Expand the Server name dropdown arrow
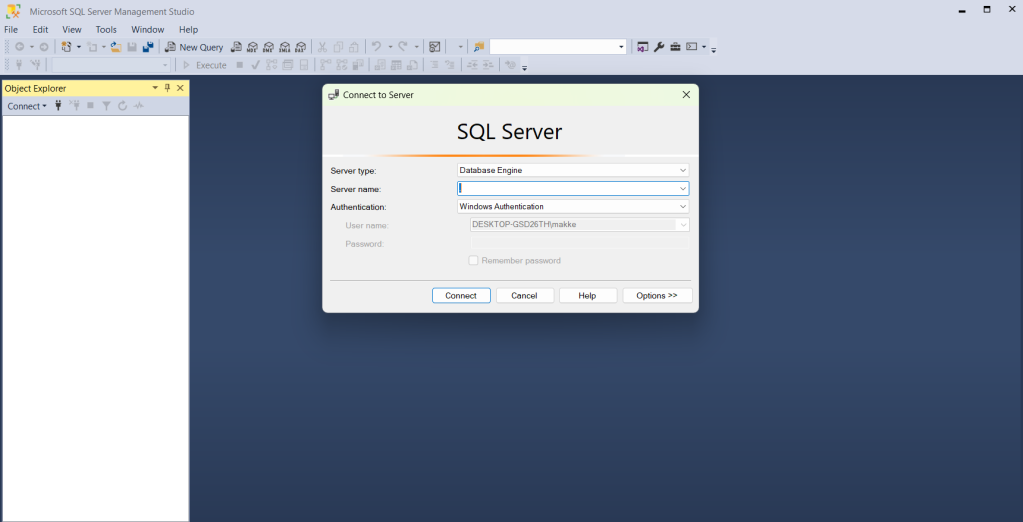Screen dimensions: 1023x522 point(682,189)
